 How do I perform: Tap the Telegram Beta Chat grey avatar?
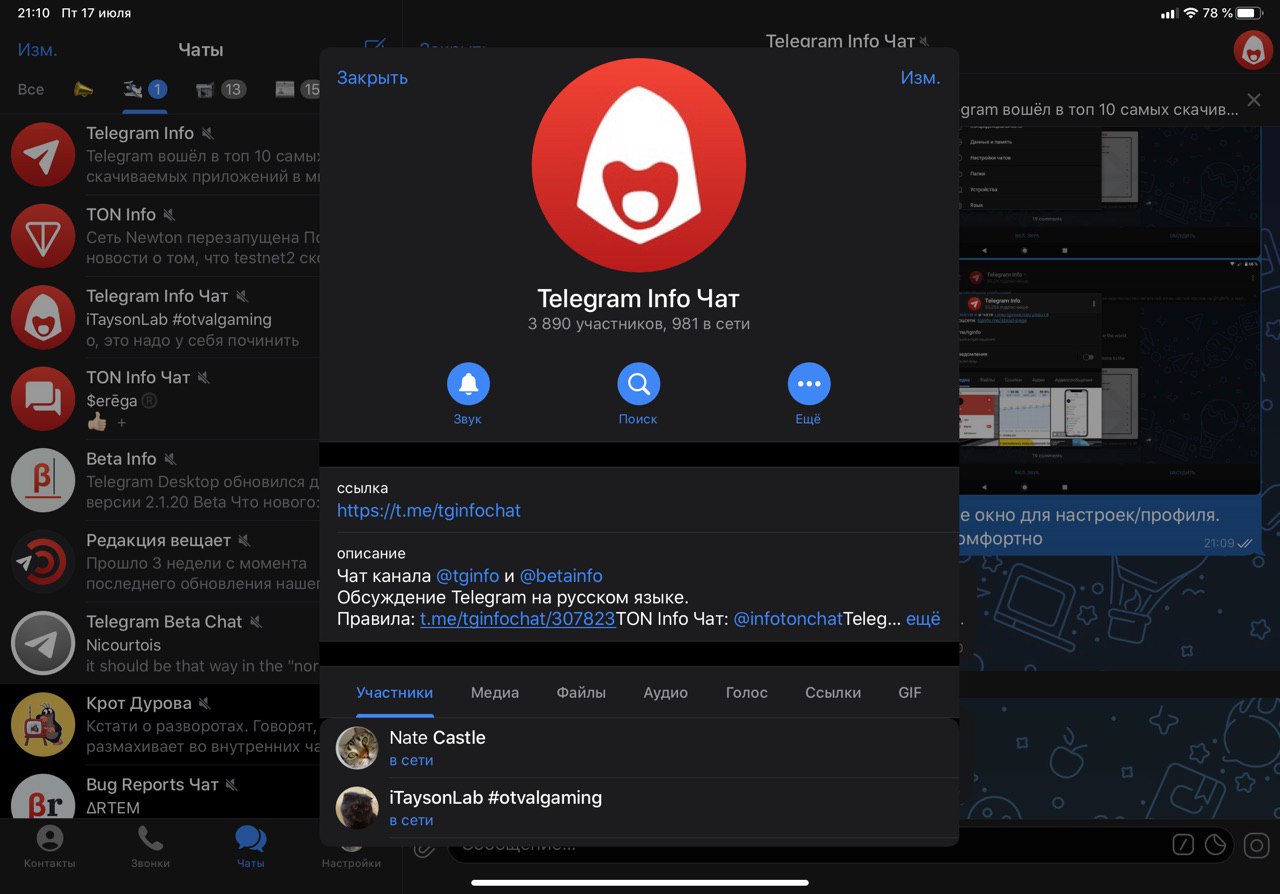(x=43, y=644)
